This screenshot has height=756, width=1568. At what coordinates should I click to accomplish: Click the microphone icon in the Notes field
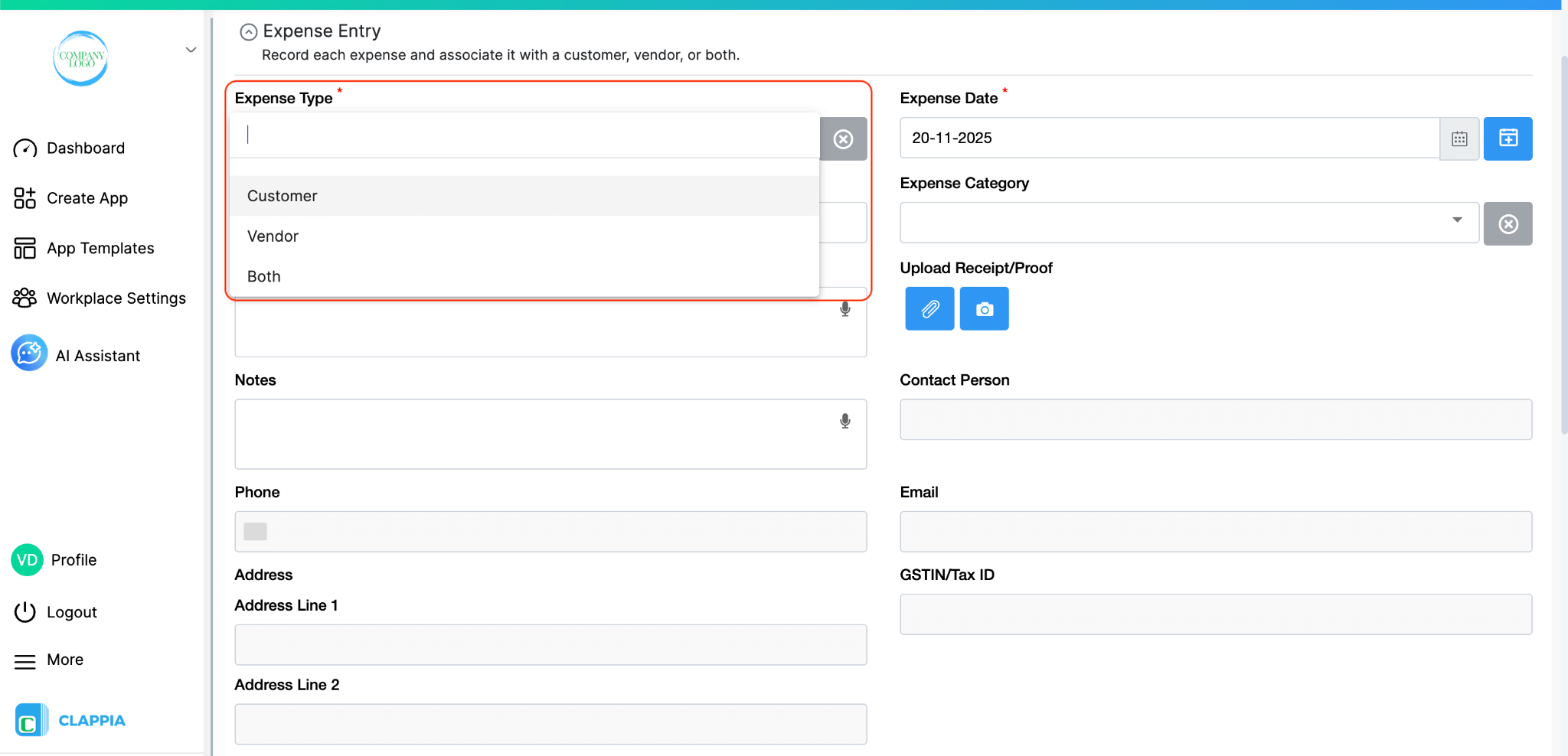tap(844, 421)
